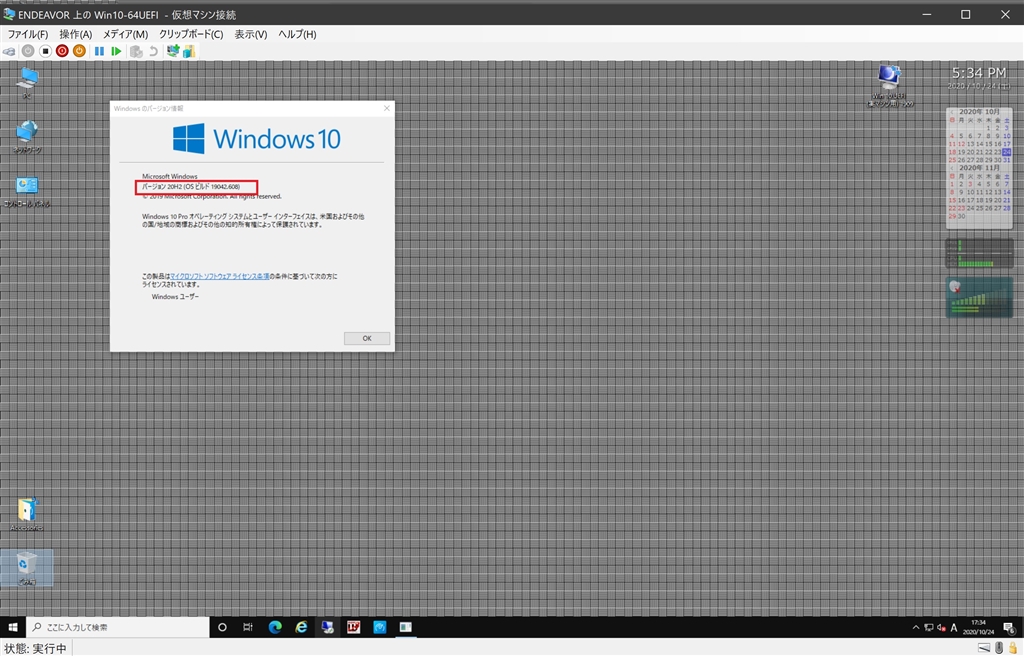Click previous-month arrow beside 2020年 10月

click(x=952, y=112)
